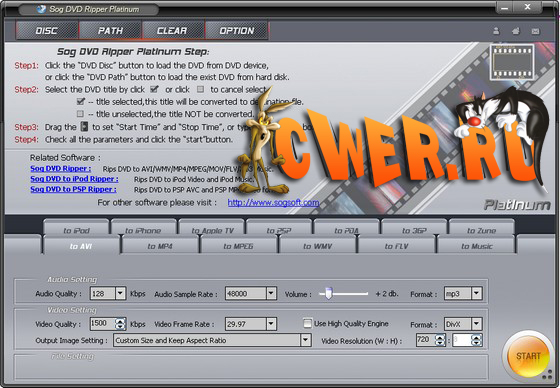
Task: Open the home page icon
Action: pos(516,31)
